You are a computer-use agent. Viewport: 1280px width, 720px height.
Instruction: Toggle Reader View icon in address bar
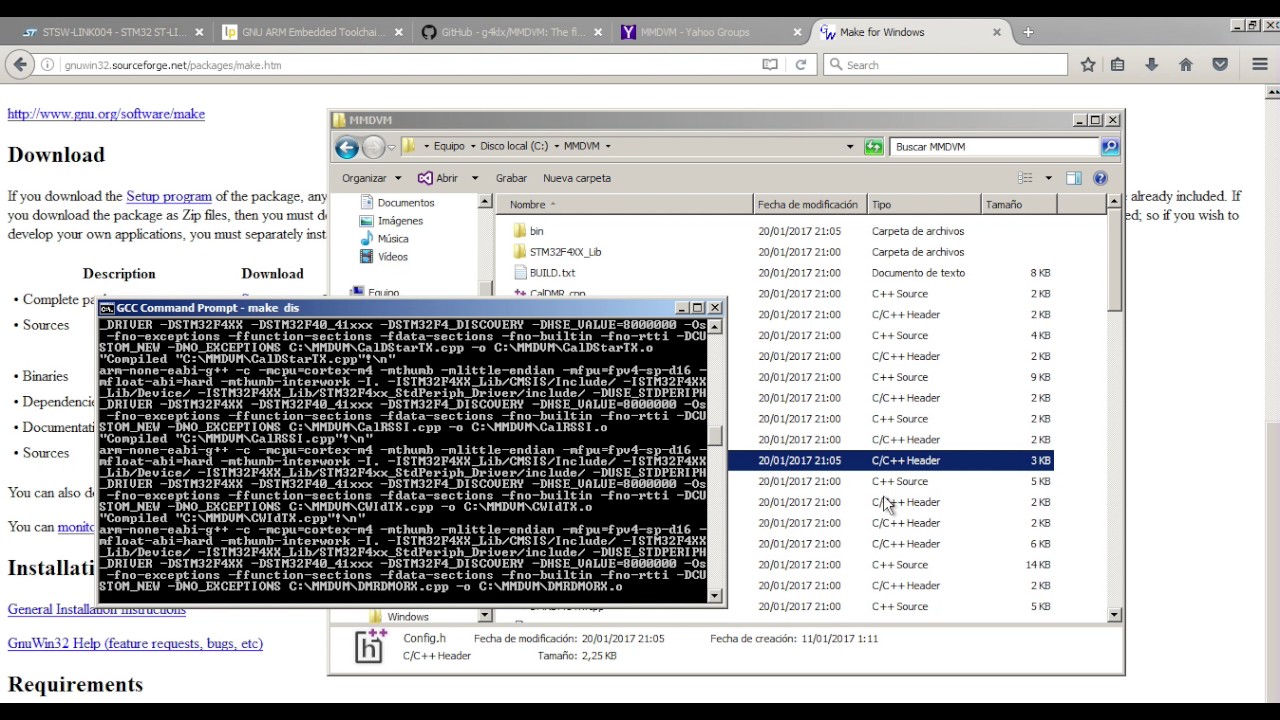click(x=770, y=65)
